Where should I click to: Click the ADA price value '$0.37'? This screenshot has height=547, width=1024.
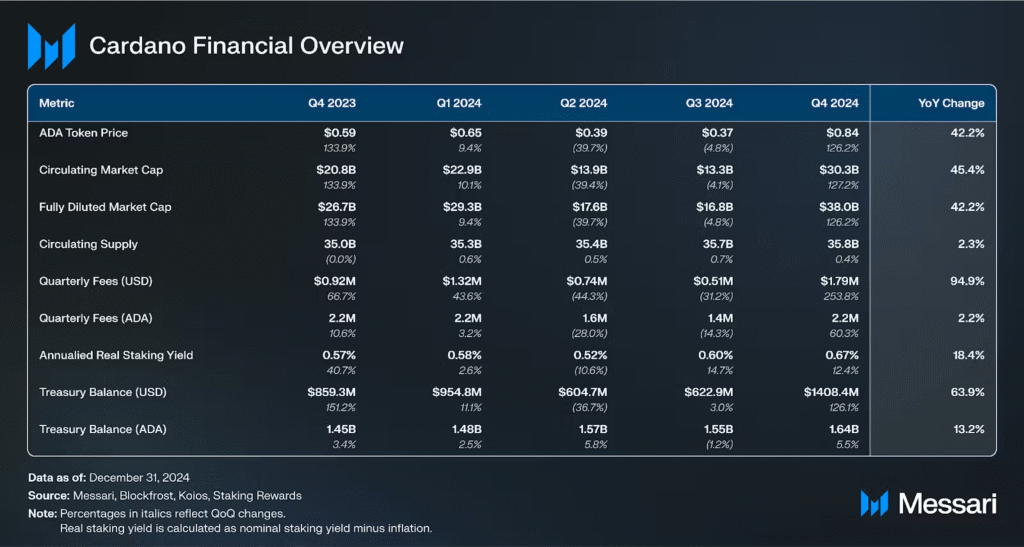tap(718, 133)
